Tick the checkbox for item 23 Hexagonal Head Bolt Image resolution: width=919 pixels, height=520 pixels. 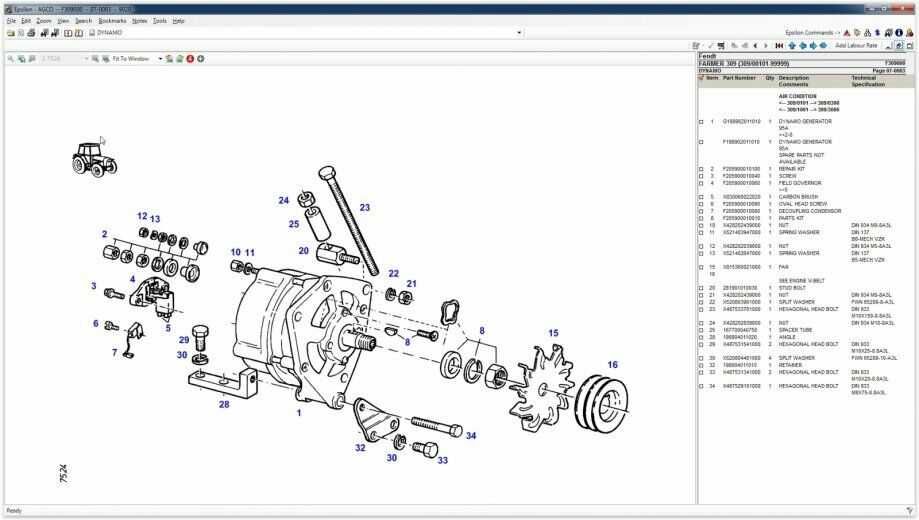pyautogui.click(x=701, y=309)
